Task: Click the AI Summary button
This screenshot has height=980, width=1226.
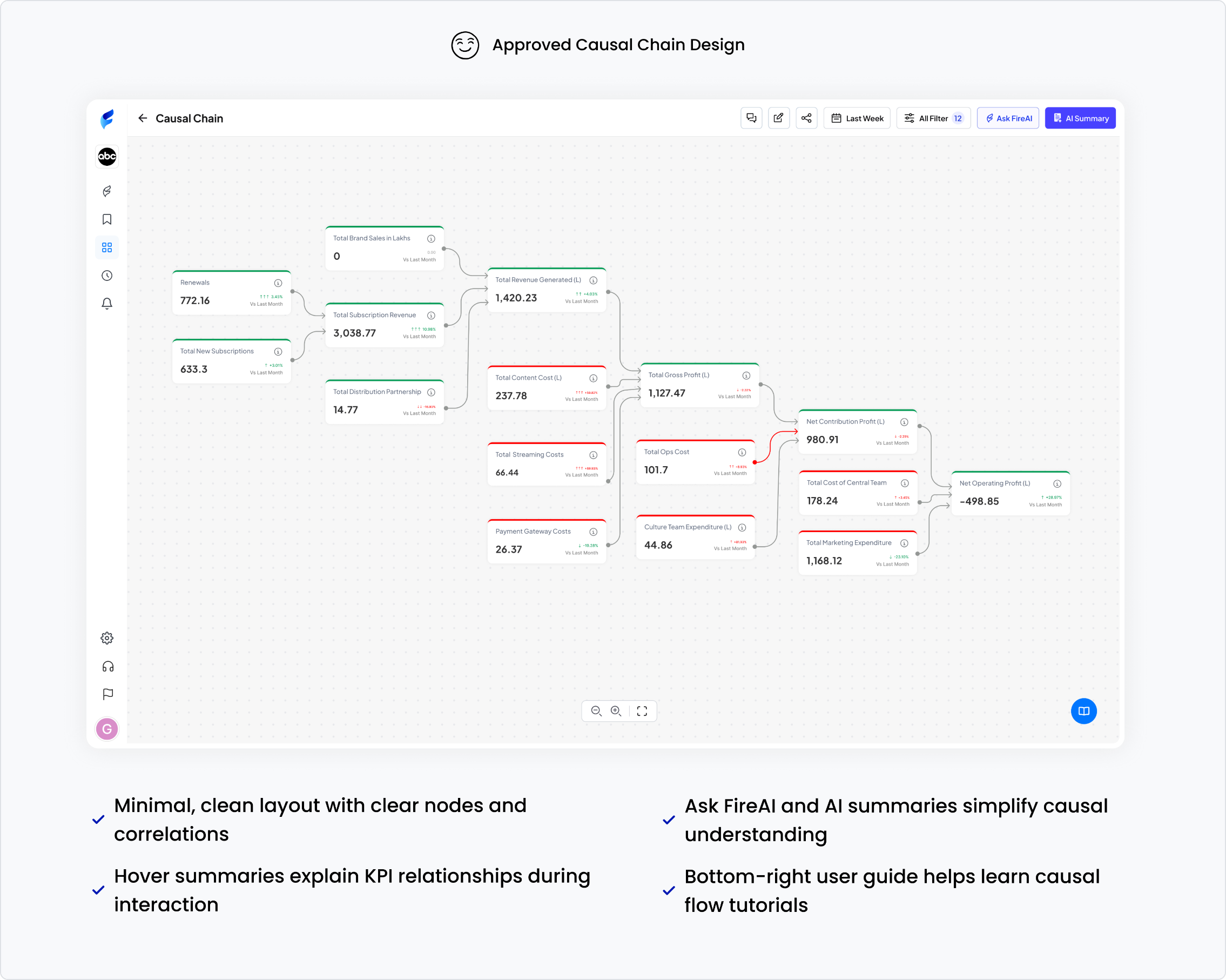Action: (1080, 118)
